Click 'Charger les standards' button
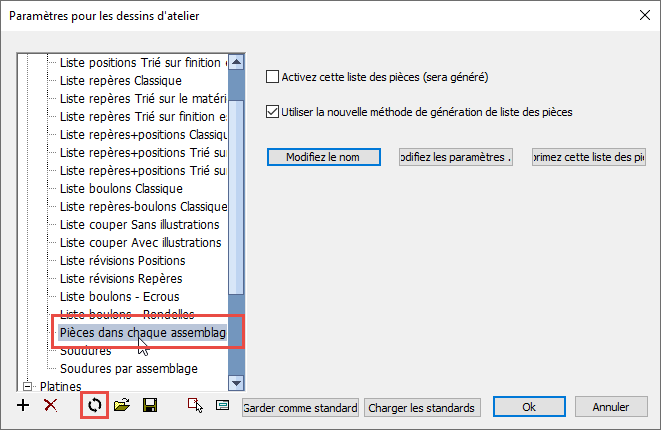Viewport: 661px width, 430px height. [423, 407]
